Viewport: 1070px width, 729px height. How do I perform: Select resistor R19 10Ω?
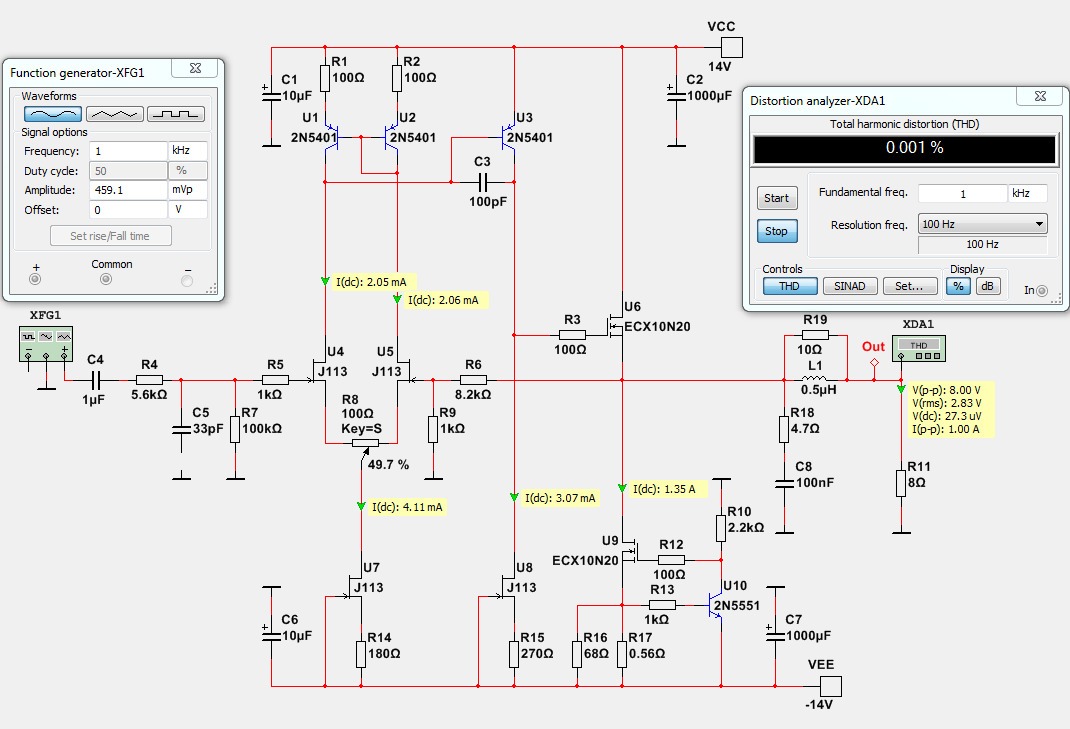pyautogui.click(x=815, y=334)
